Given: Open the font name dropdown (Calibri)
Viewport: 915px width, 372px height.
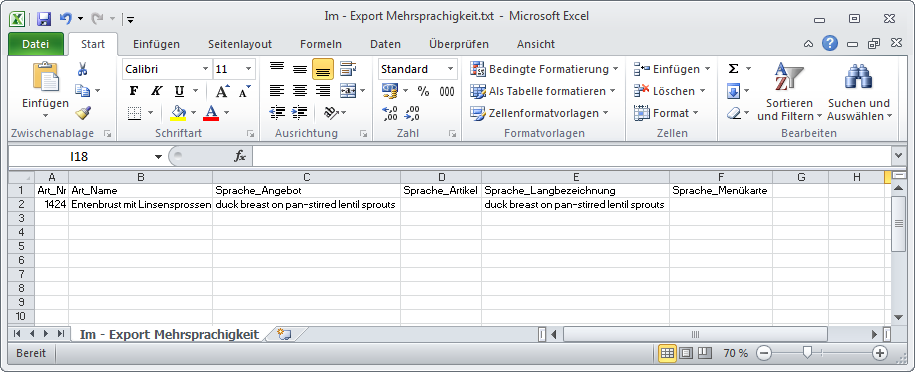Looking at the screenshot, I should click(x=205, y=69).
